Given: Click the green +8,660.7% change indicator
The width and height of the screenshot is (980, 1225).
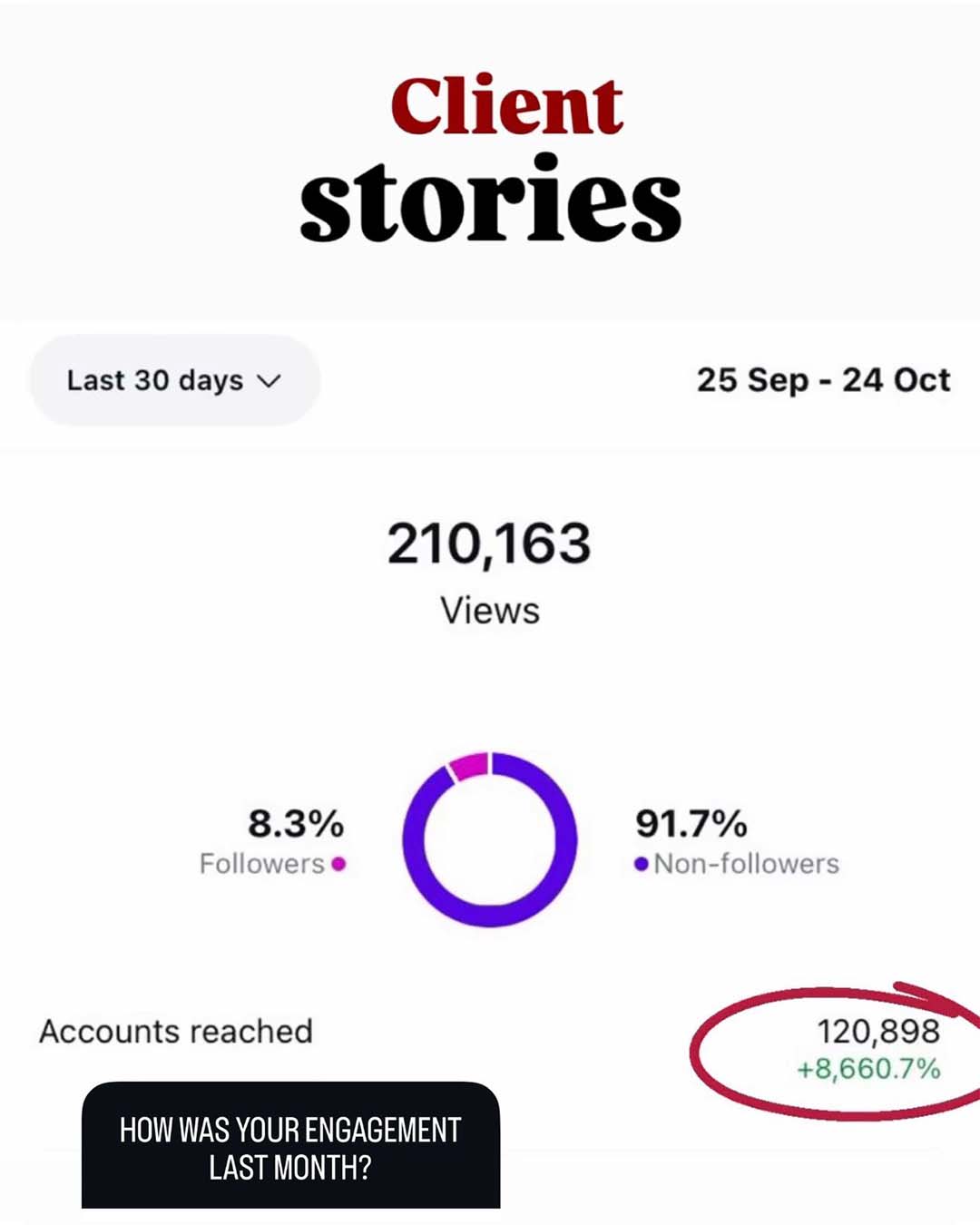Looking at the screenshot, I should click(868, 1069).
